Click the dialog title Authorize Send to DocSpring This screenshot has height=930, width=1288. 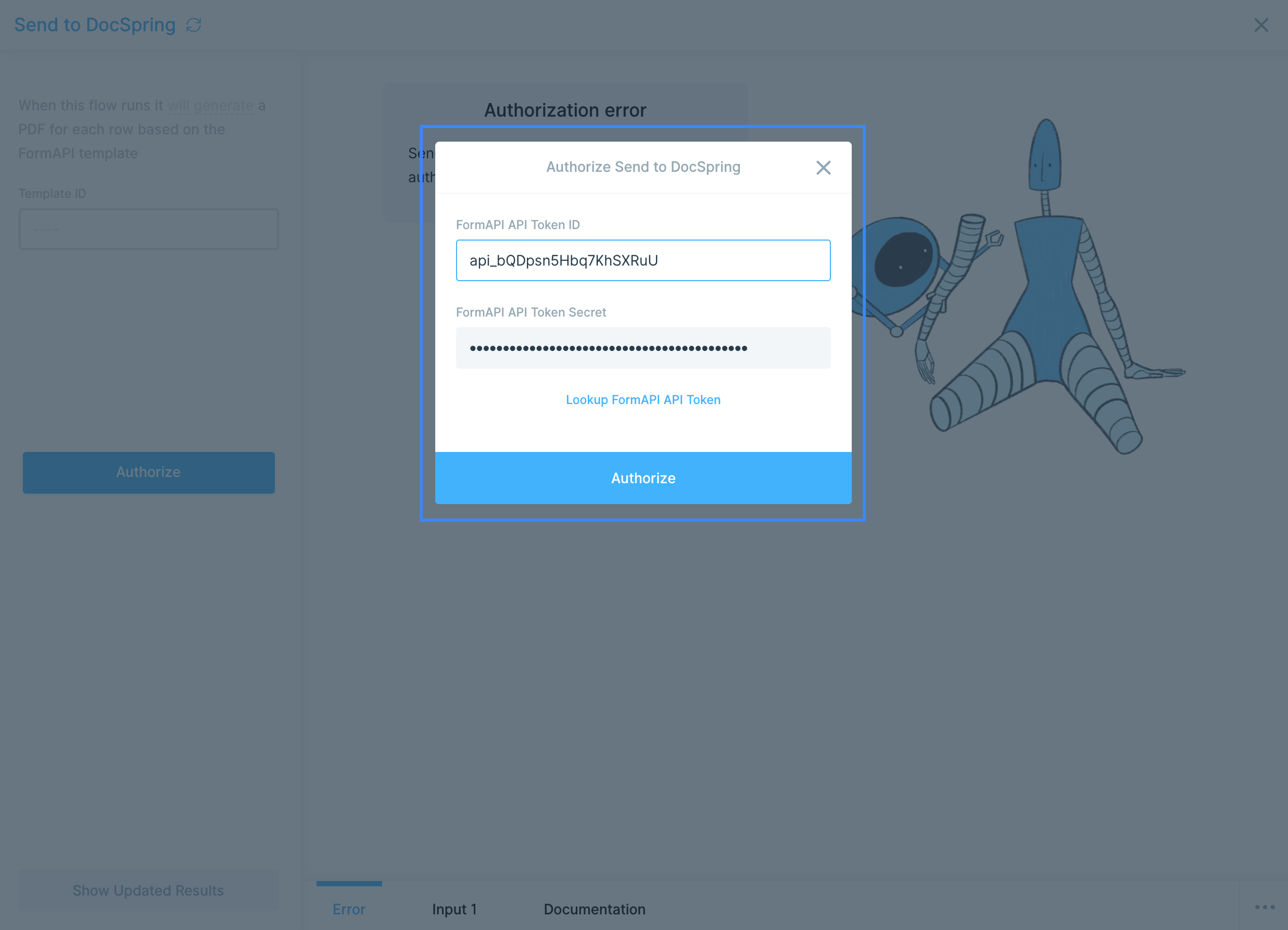[643, 167]
